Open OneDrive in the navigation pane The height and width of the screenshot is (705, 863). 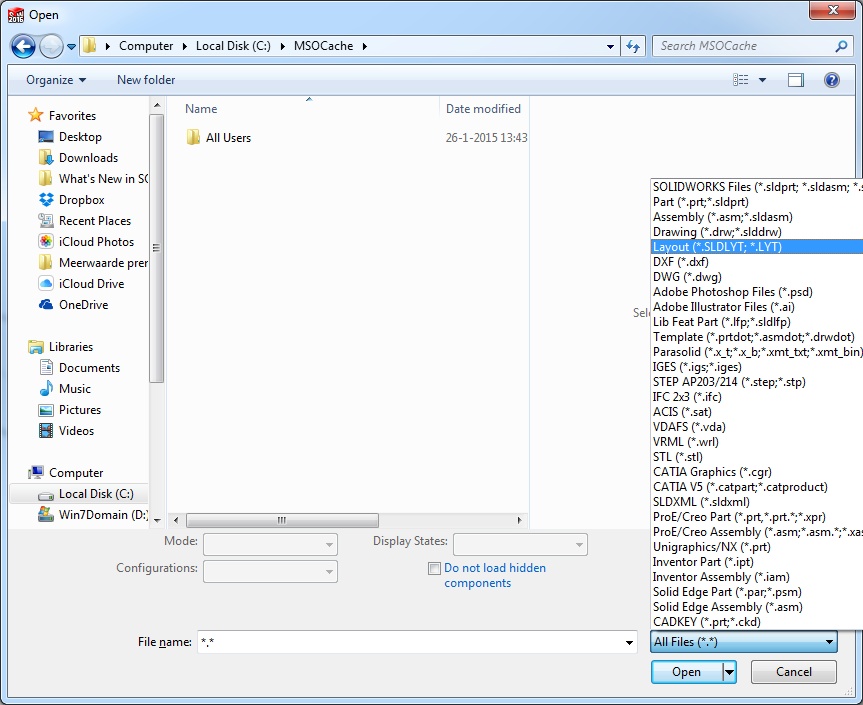click(x=73, y=304)
